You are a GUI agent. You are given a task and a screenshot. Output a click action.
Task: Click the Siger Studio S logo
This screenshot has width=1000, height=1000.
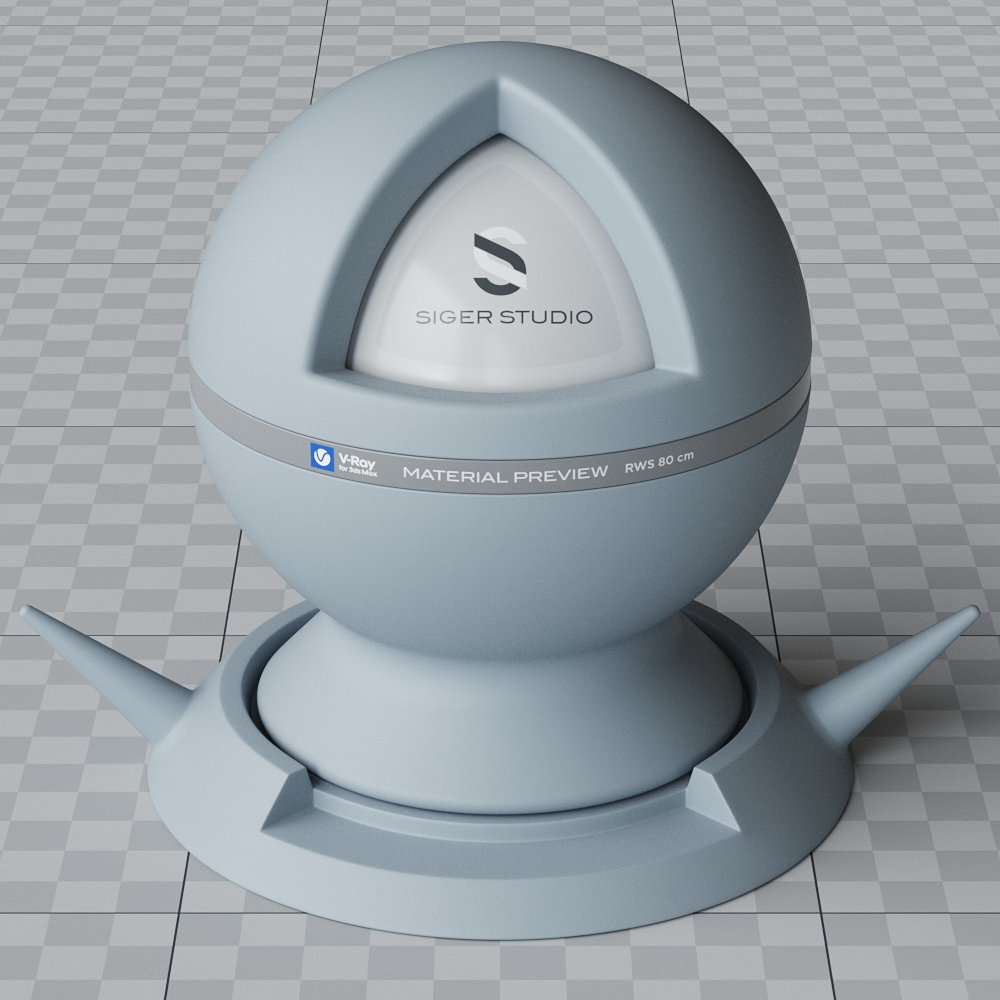(500, 261)
